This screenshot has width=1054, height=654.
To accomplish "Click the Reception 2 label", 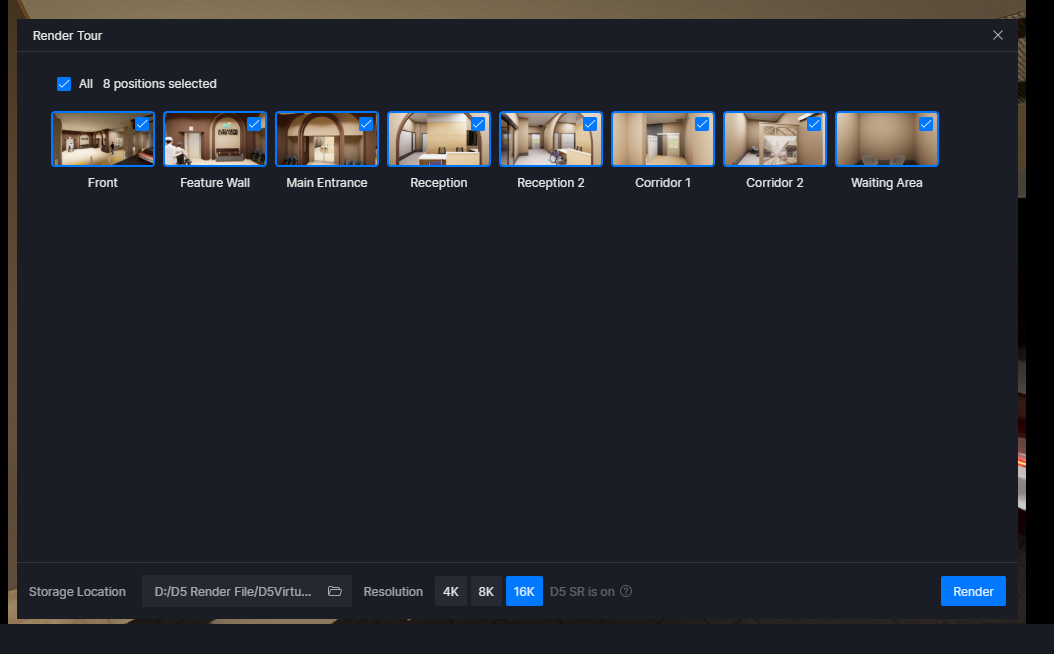I will point(551,183).
